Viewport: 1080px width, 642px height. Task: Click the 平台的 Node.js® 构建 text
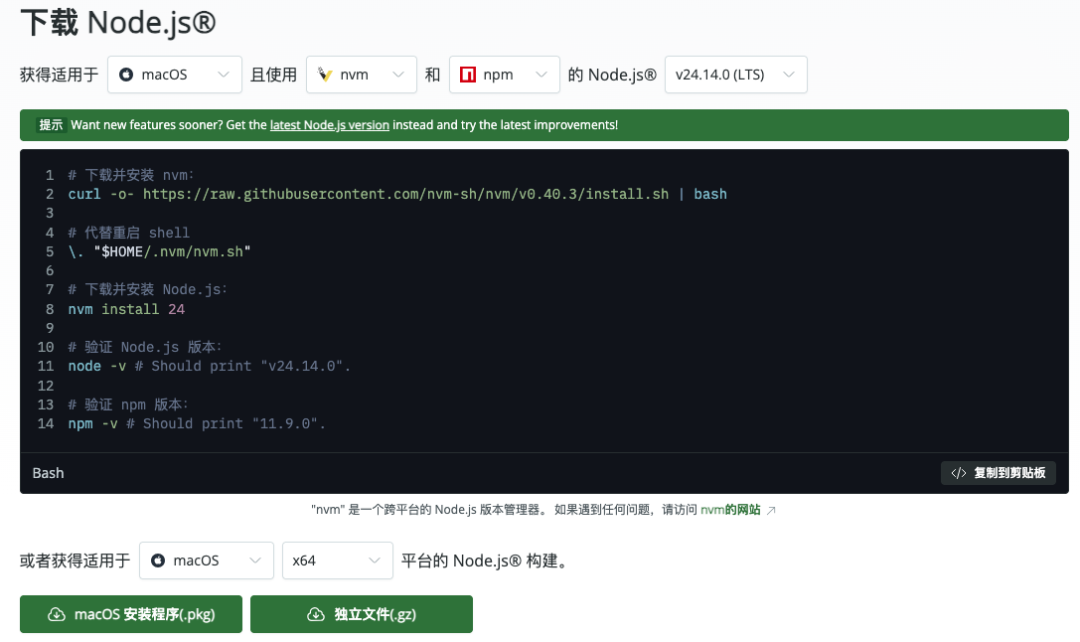click(x=486, y=561)
